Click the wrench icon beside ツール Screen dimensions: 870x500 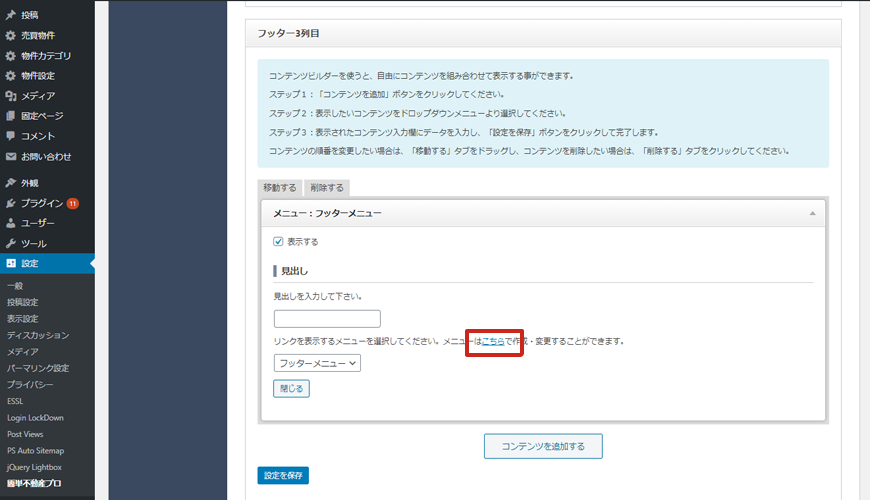10,244
